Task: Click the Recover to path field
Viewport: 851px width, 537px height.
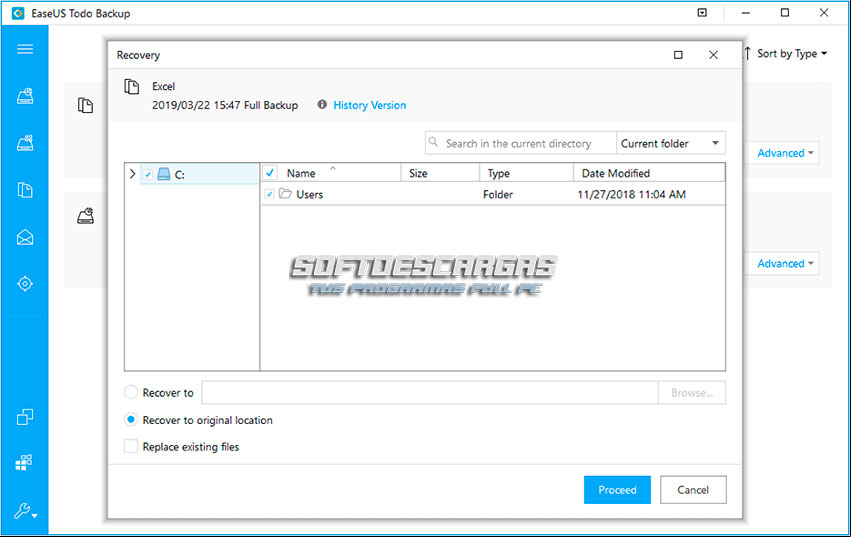Action: pos(430,393)
